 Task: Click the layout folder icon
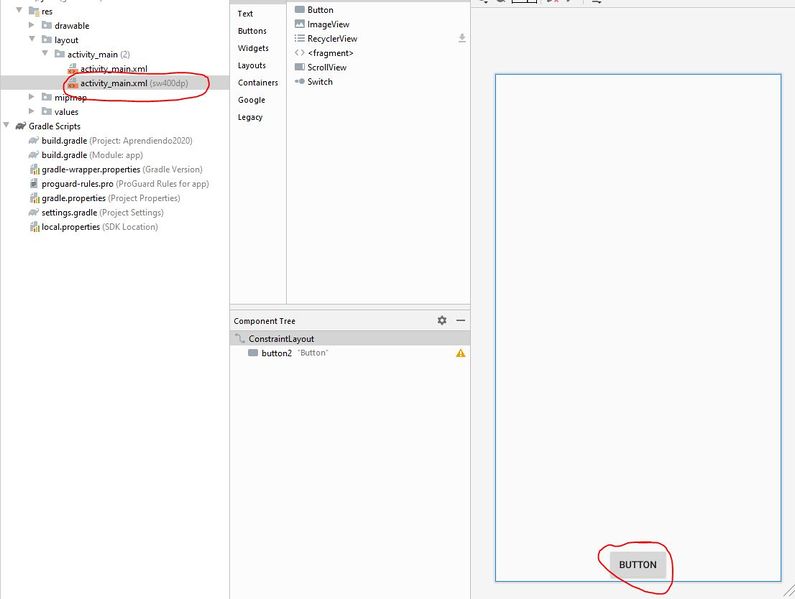pos(47,39)
